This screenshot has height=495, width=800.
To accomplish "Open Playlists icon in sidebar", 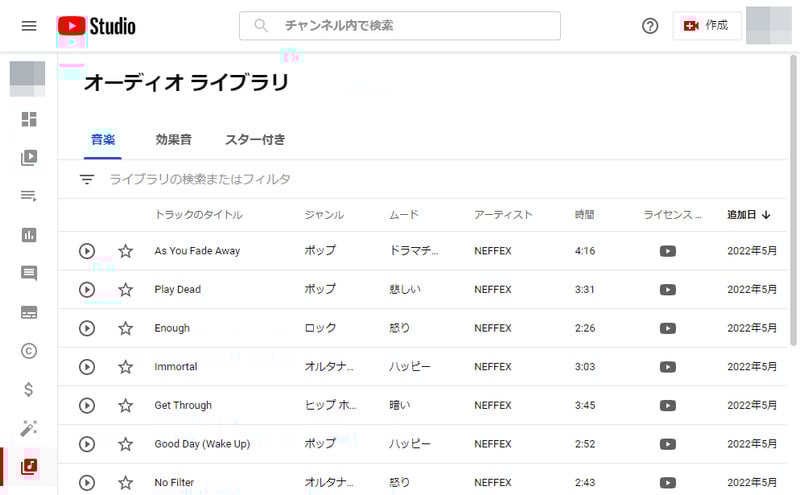I will click(x=29, y=196).
